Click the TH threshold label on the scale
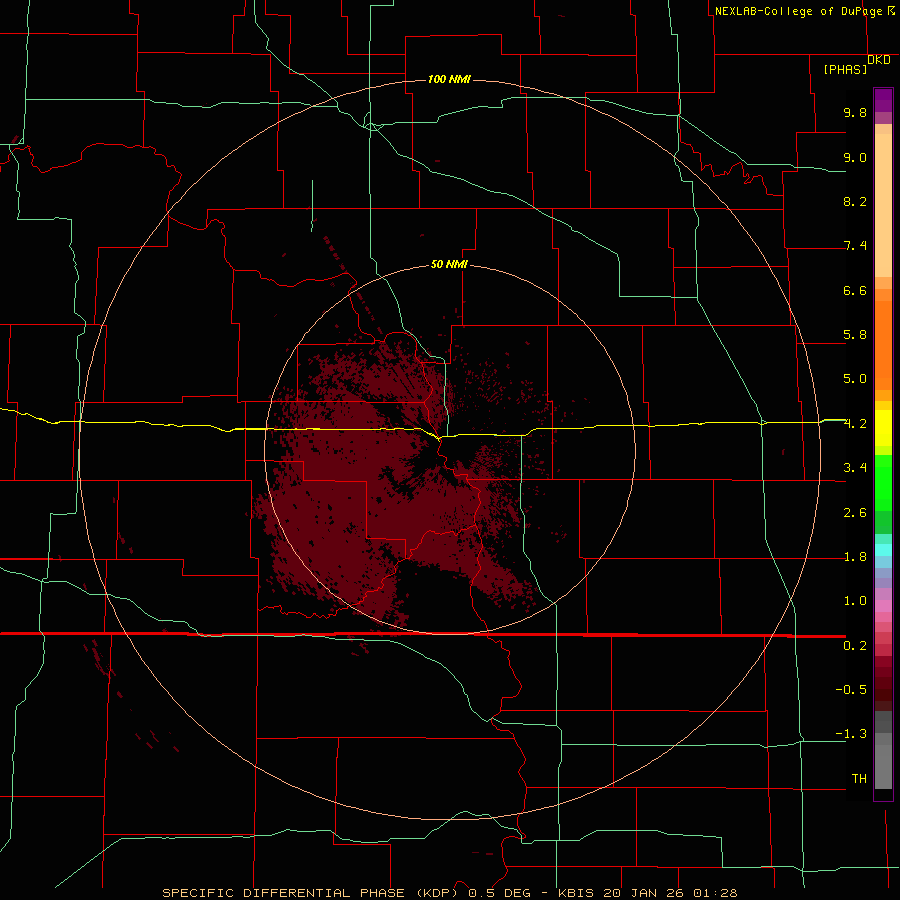Image resolution: width=900 pixels, height=900 pixels. click(x=859, y=779)
